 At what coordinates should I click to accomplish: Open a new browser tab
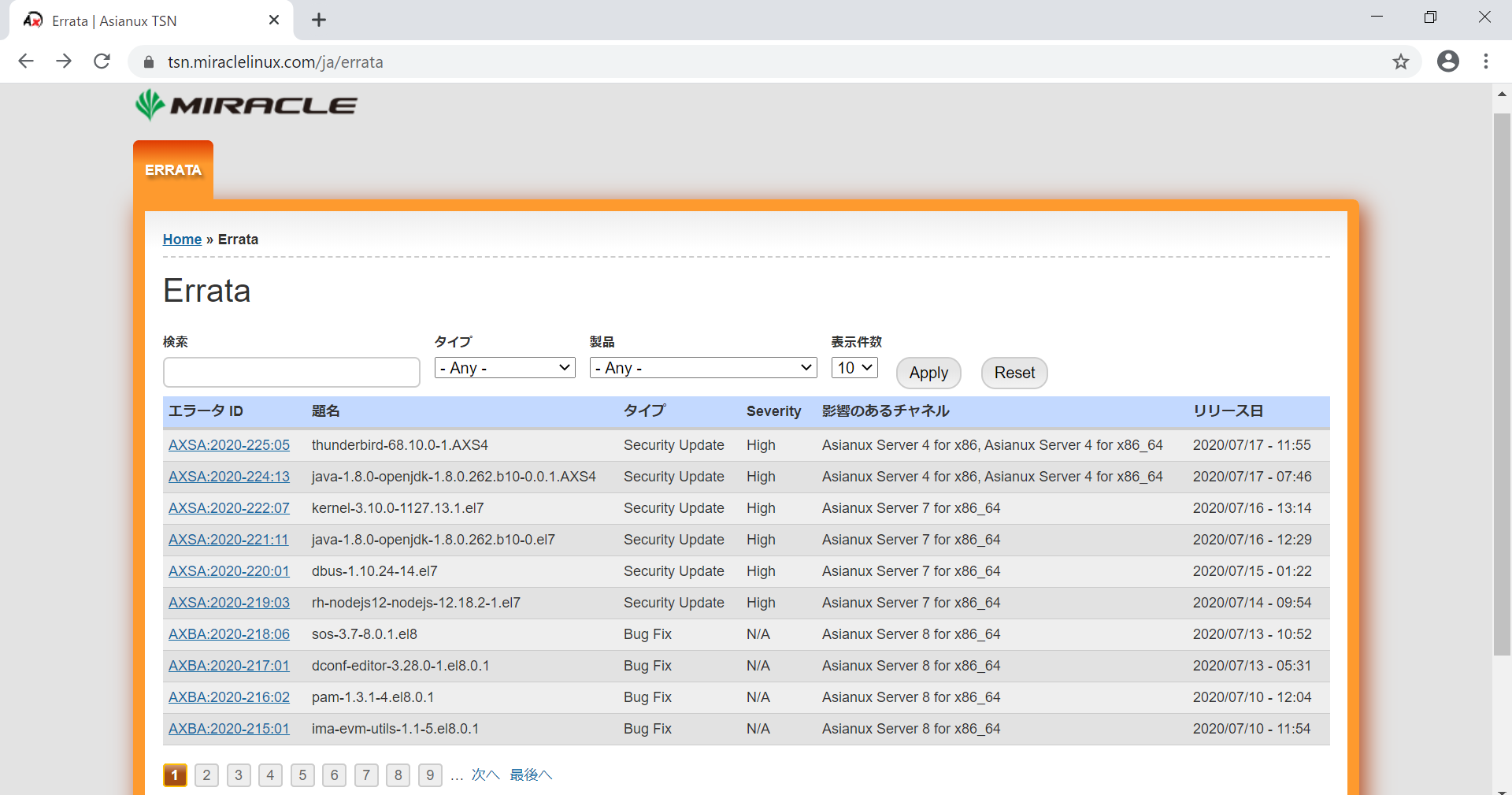pyautogui.click(x=319, y=20)
